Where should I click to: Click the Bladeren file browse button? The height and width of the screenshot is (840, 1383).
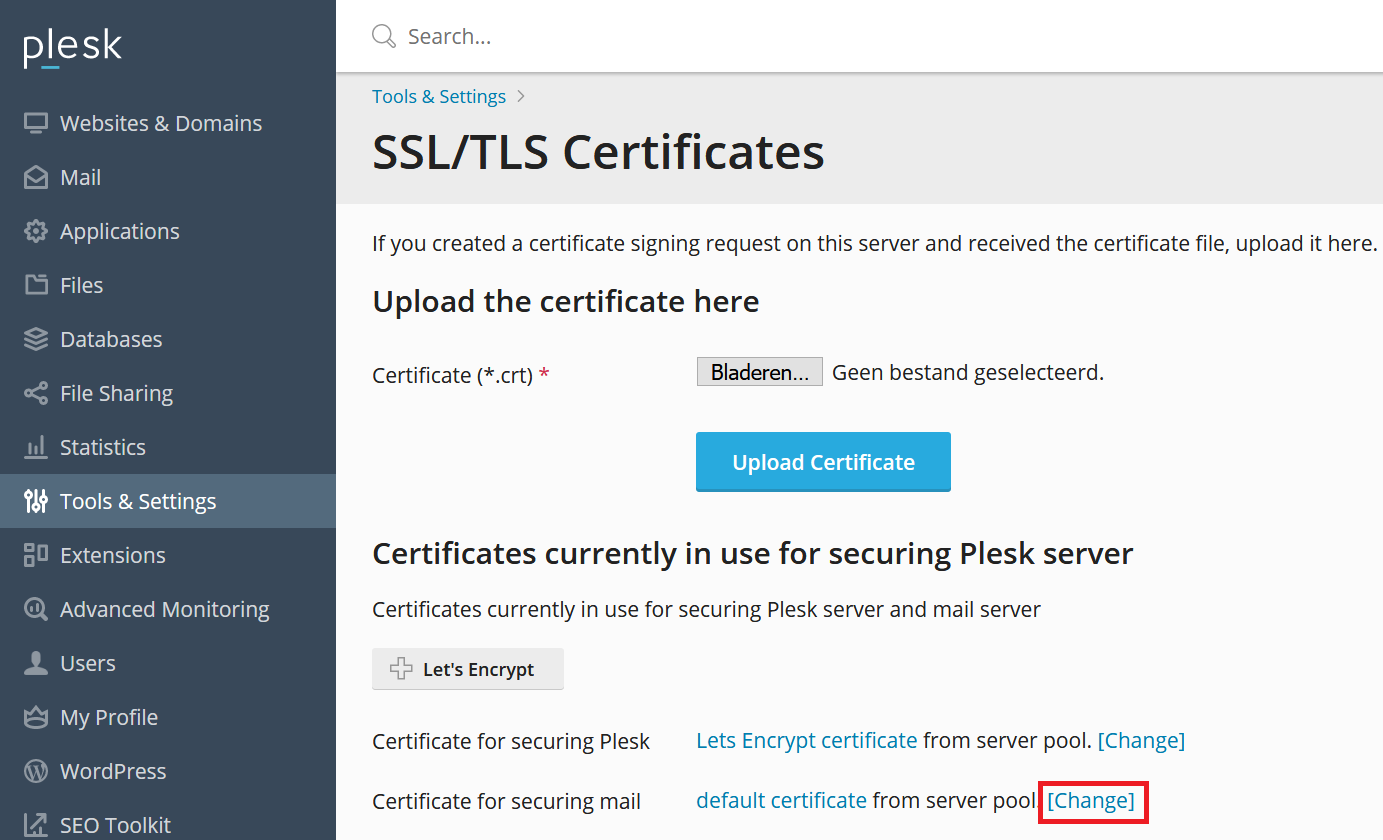[x=760, y=372]
